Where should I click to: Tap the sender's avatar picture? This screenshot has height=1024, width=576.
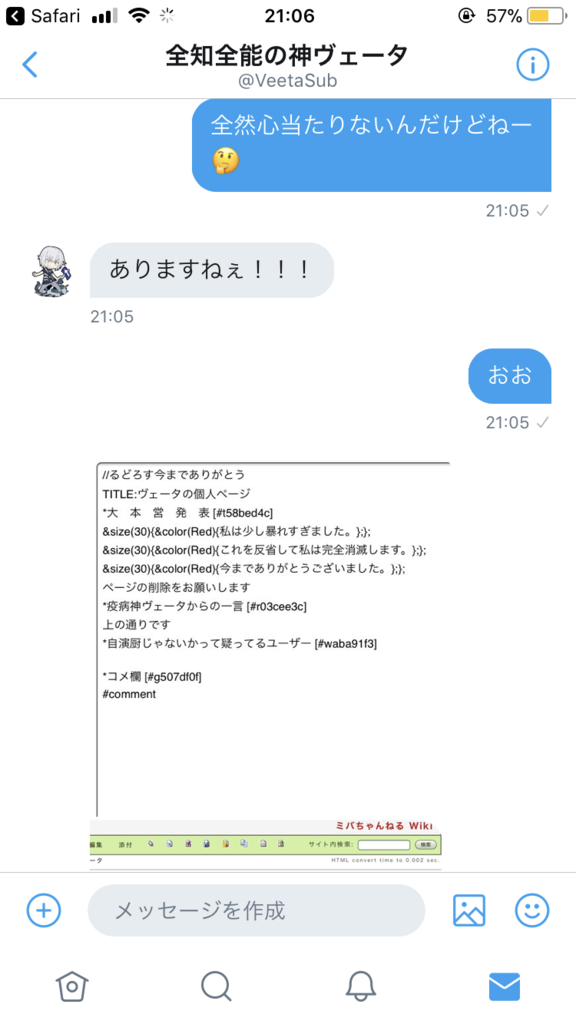[x=52, y=270]
